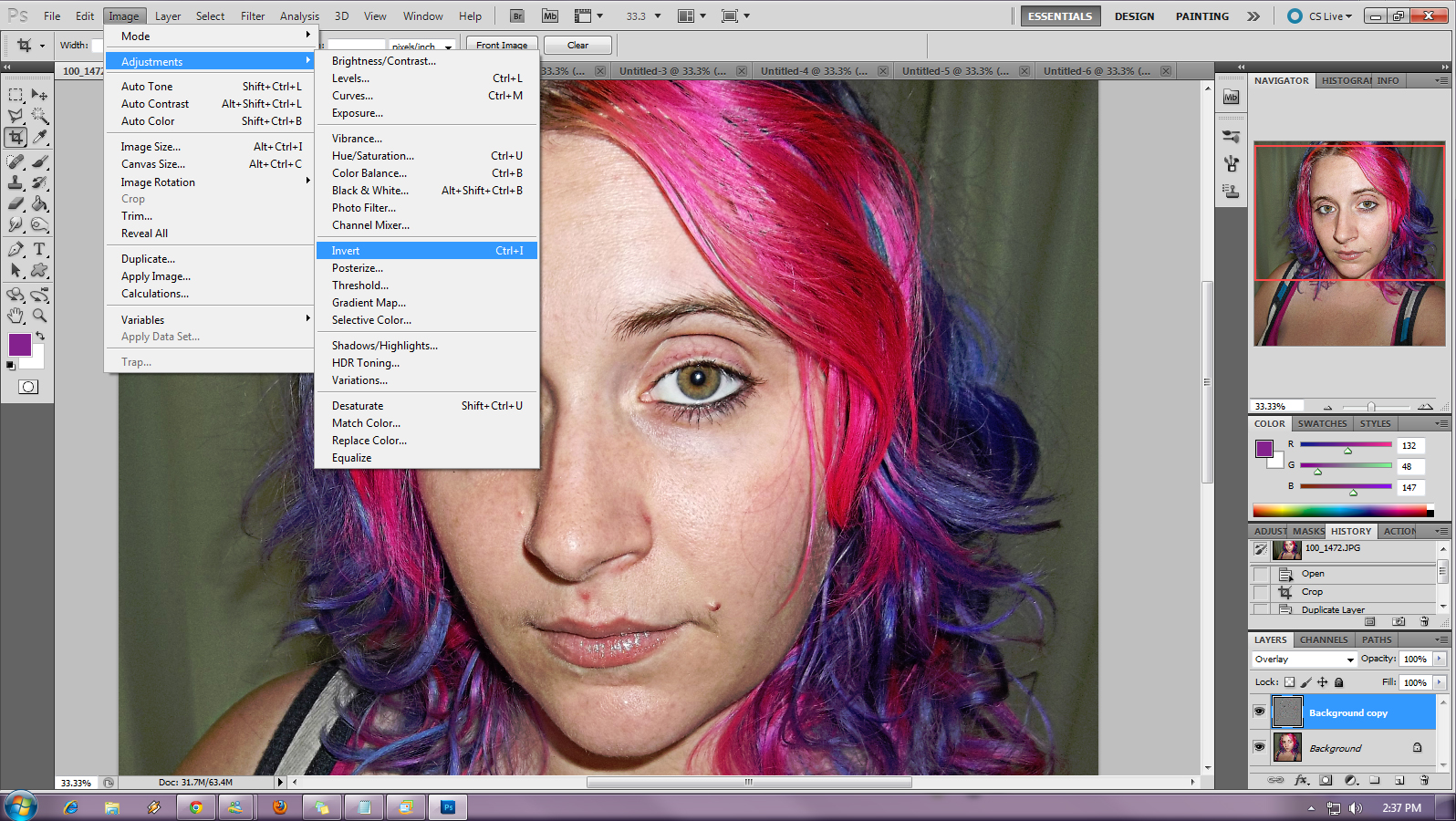Screen dimensions: 1456x821
Task: Toggle lock transparent pixels checkbox
Action: (1289, 682)
